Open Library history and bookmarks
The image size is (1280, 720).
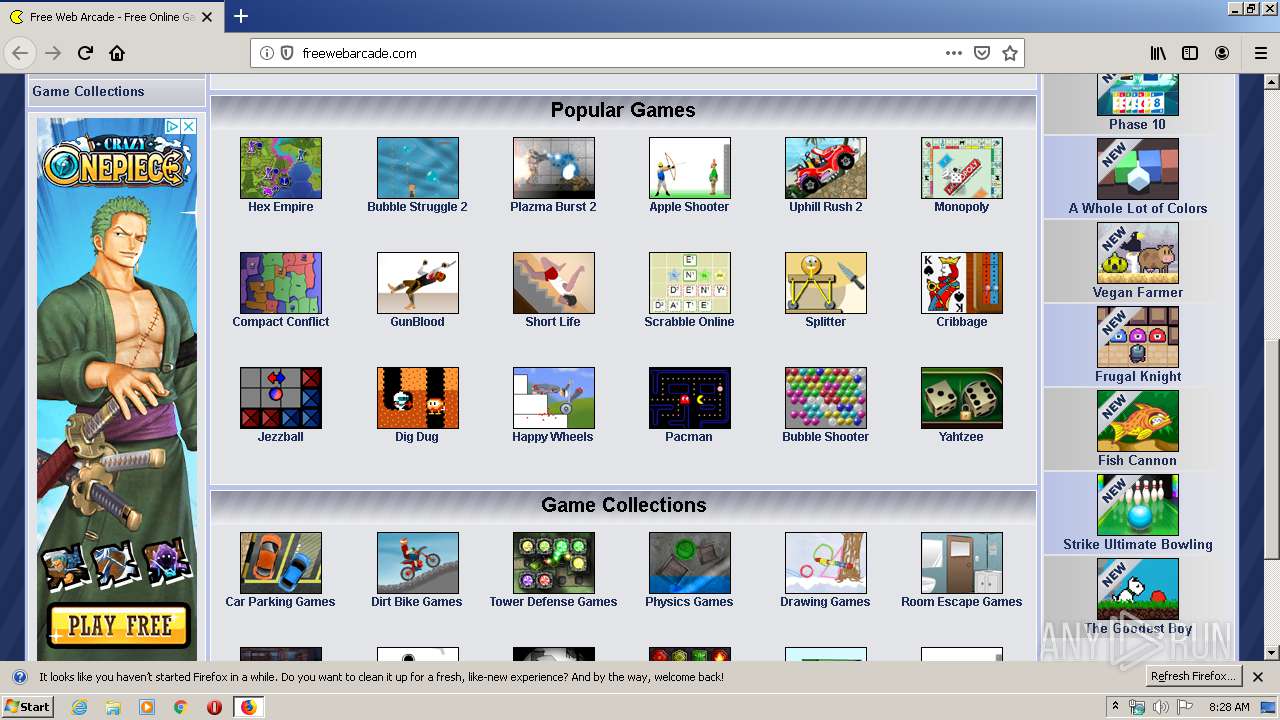(x=1158, y=53)
